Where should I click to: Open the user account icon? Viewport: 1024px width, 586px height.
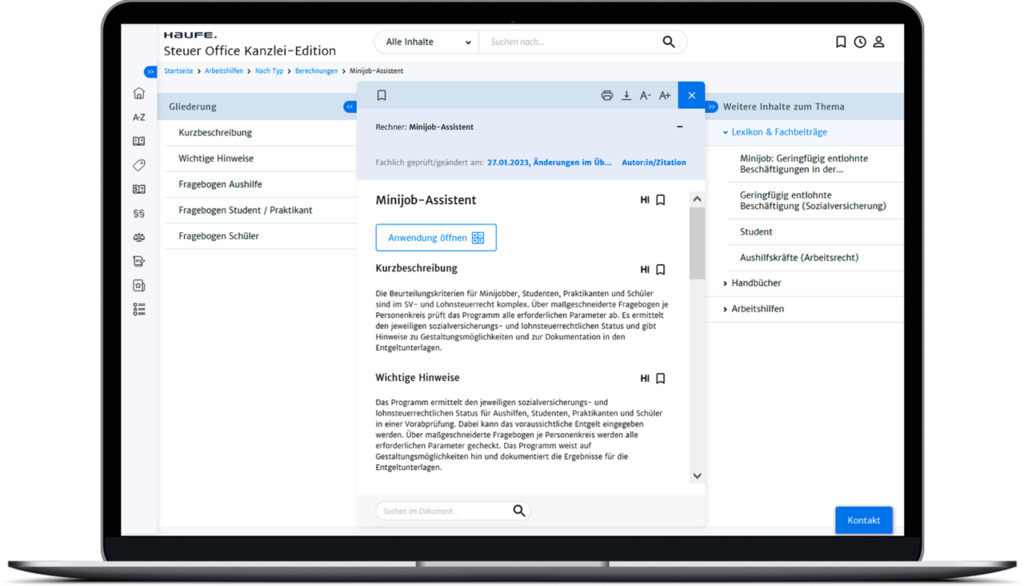879,42
